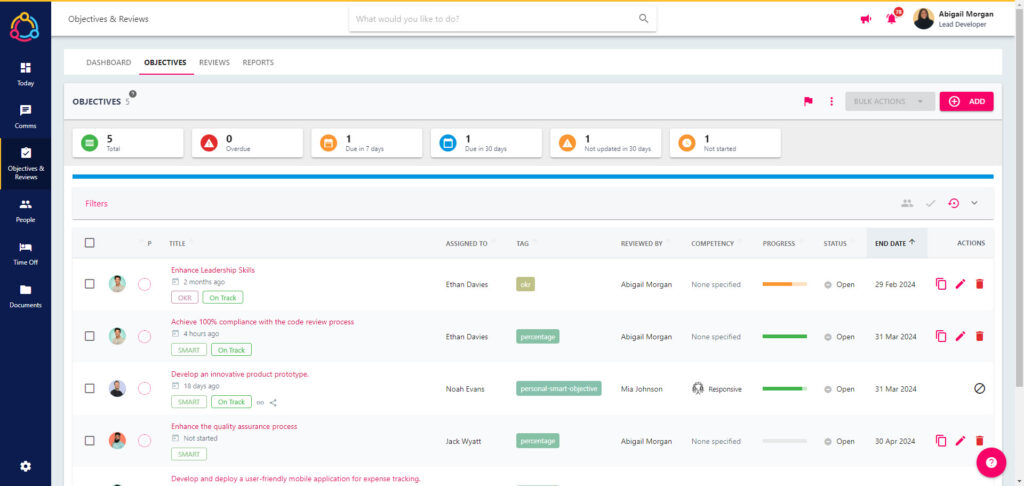The height and width of the screenshot is (486, 1024).
Task: Edit the code review compliance objective
Action: [960, 336]
